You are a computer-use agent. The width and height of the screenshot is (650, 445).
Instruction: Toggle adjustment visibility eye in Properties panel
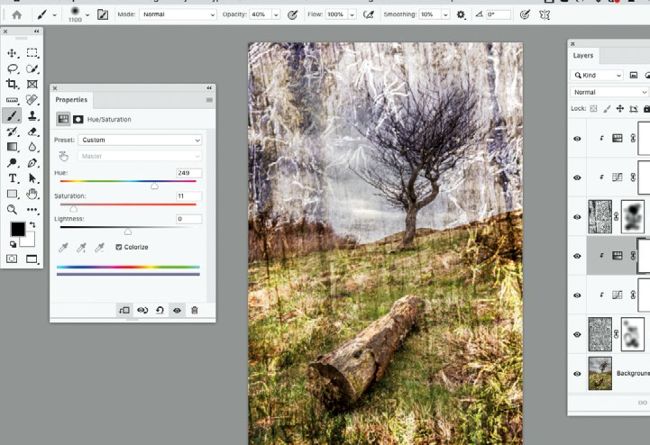tap(177, 310)
